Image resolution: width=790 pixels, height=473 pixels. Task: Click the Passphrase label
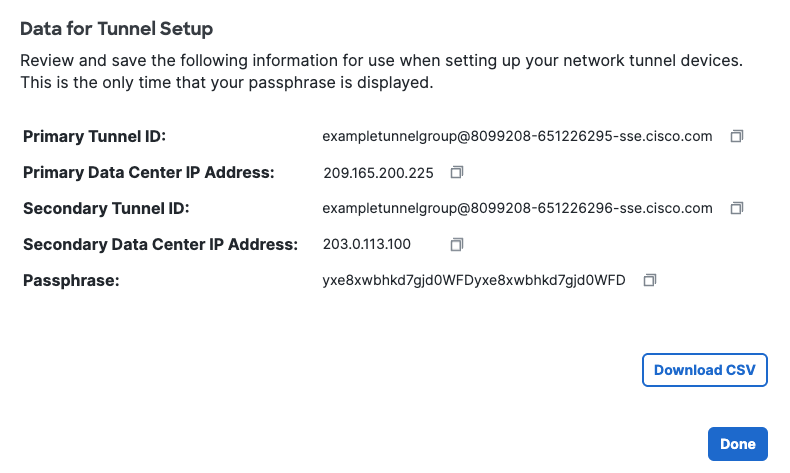click(x=71, y=280)
